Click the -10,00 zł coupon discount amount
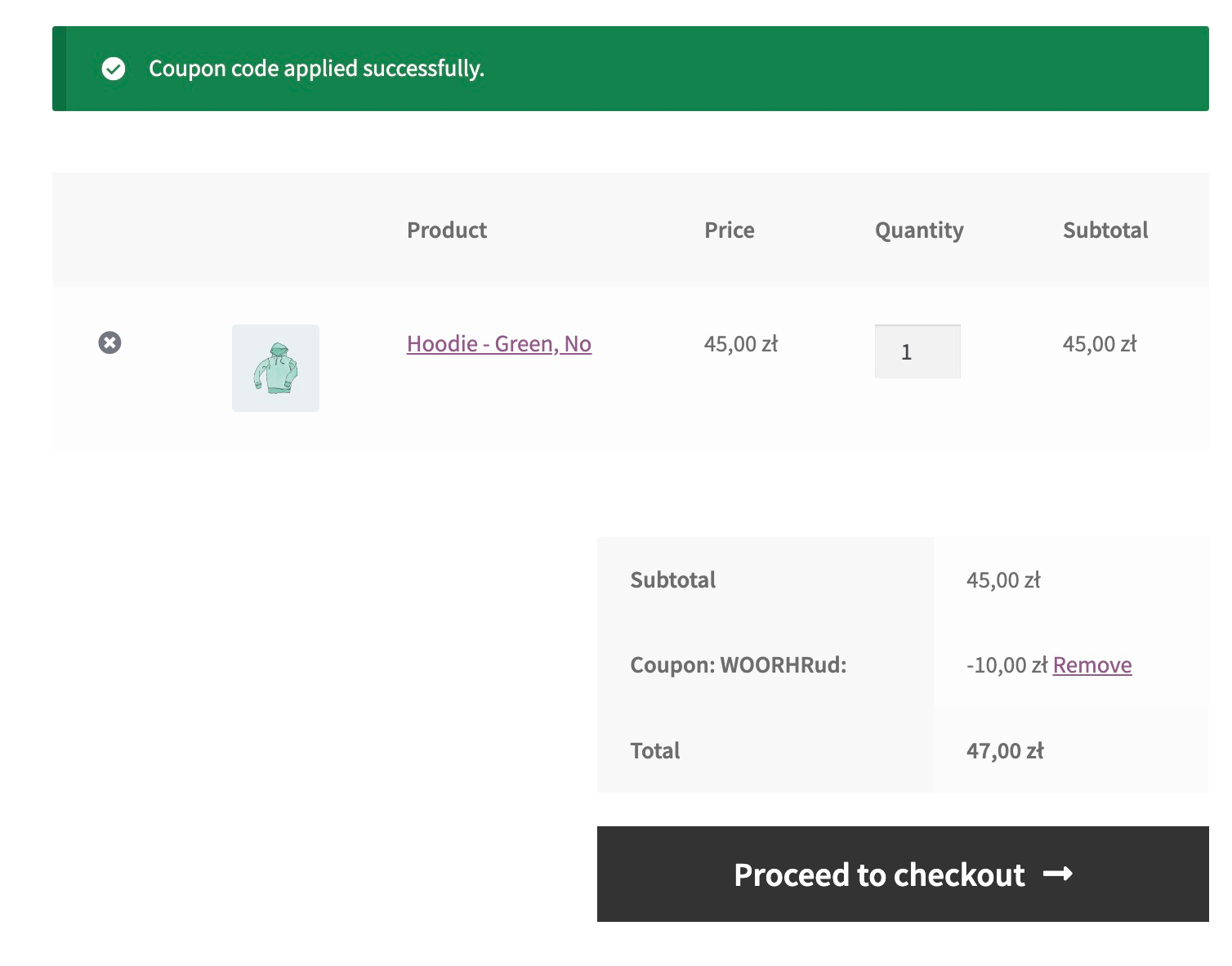This screenshot has height=966, width=1232. pyautogui.click(x=1007, y=665)
